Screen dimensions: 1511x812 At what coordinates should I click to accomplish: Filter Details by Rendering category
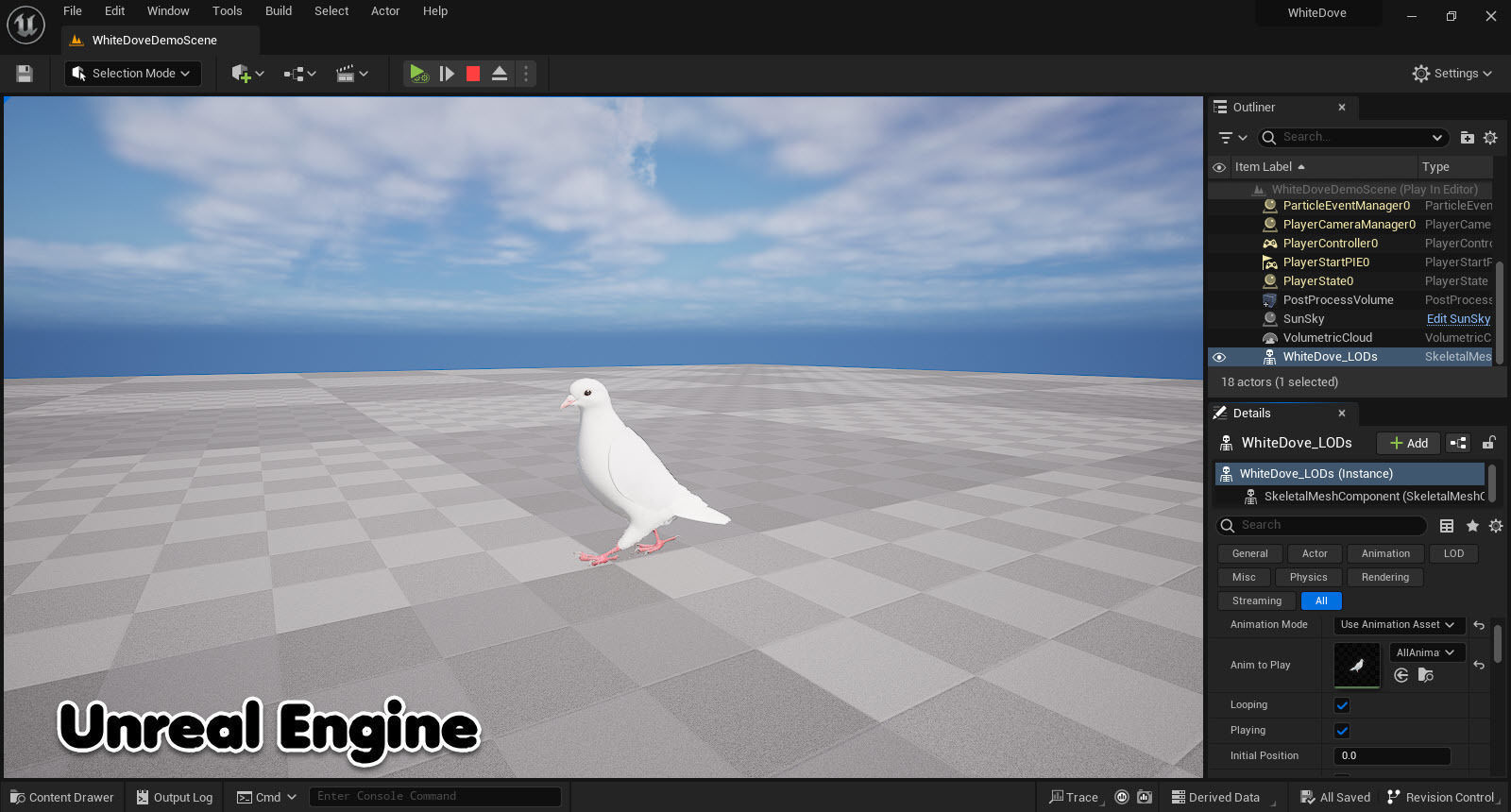coord(1385,578)
